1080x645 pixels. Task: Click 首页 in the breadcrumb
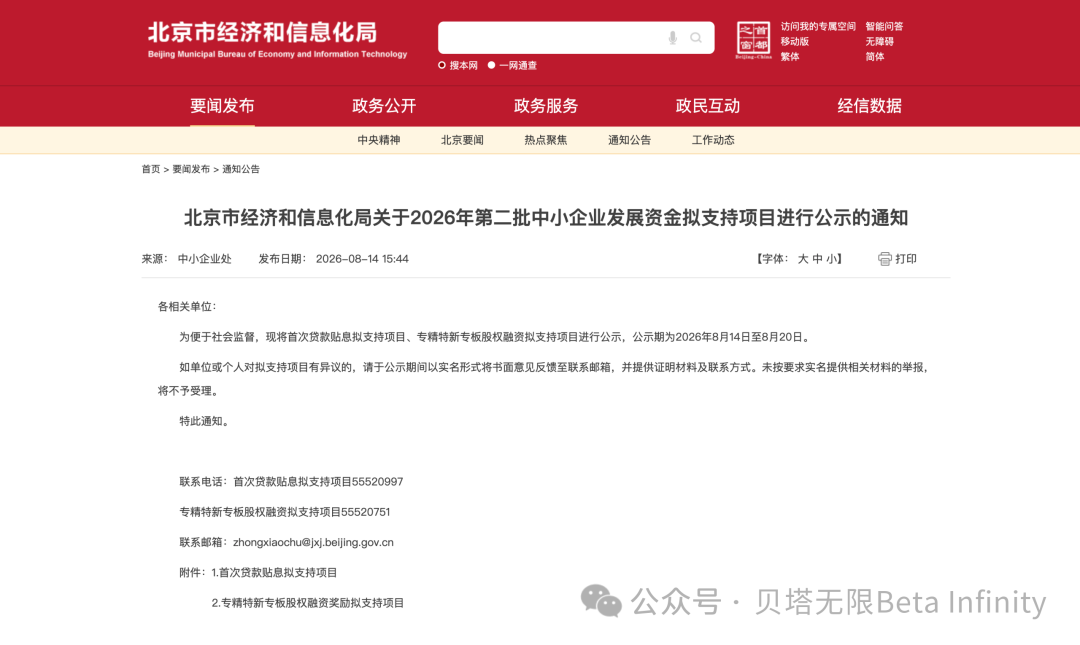pos(151,169)
